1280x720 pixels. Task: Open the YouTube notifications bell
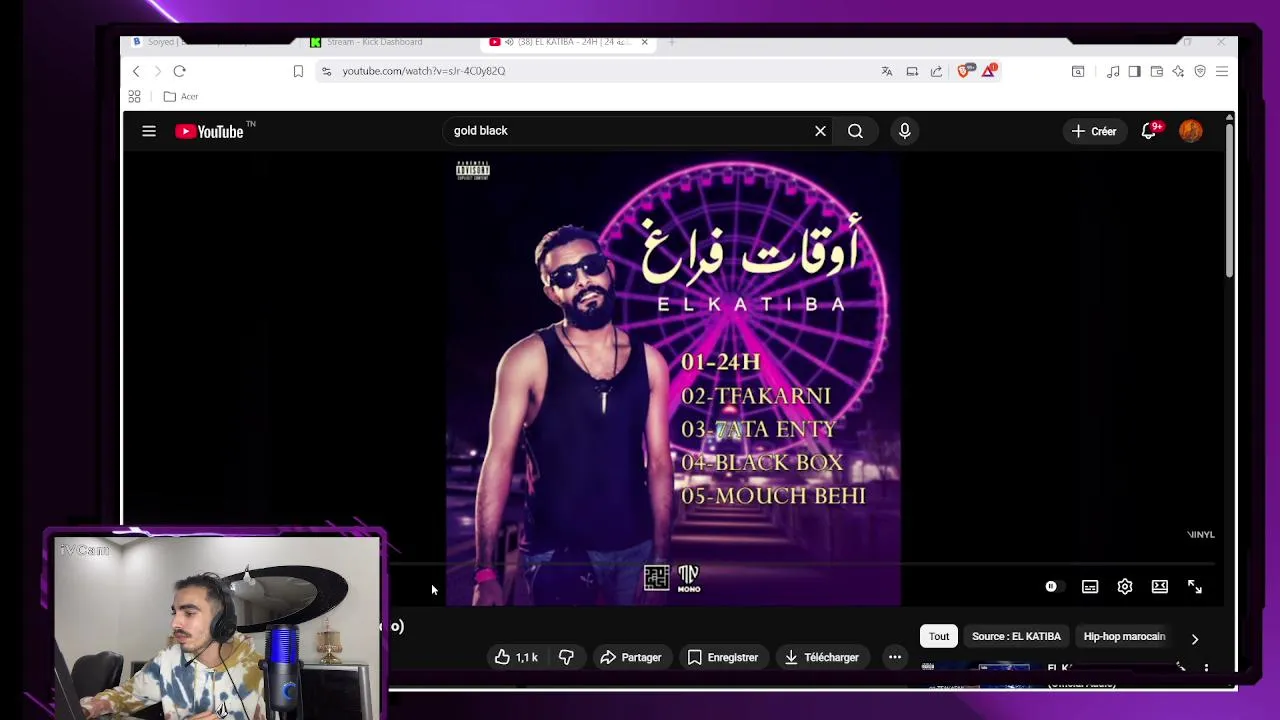point(1149,131)
